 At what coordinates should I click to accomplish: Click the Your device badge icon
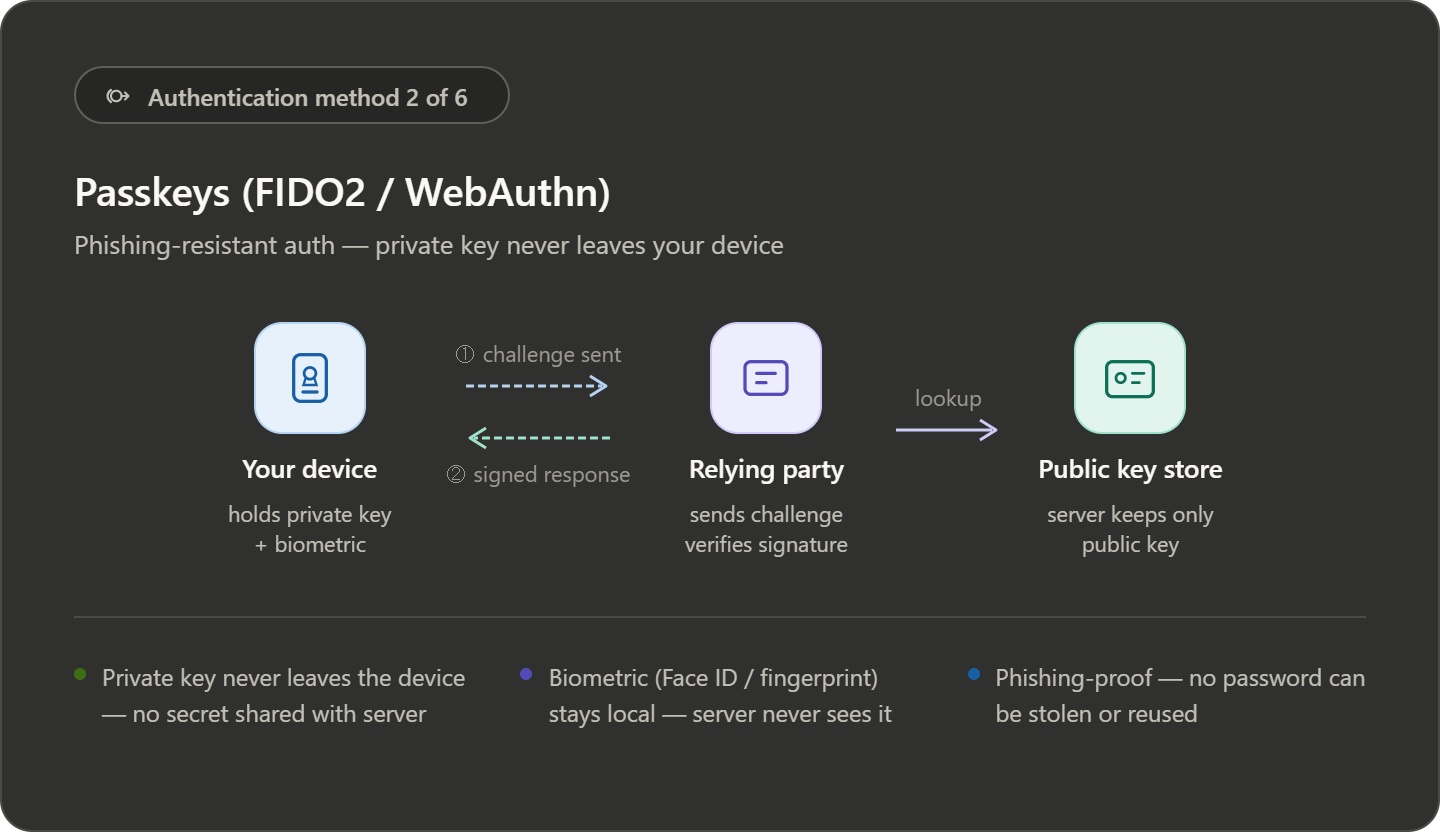pyautogui.click(x=310, y=378)
